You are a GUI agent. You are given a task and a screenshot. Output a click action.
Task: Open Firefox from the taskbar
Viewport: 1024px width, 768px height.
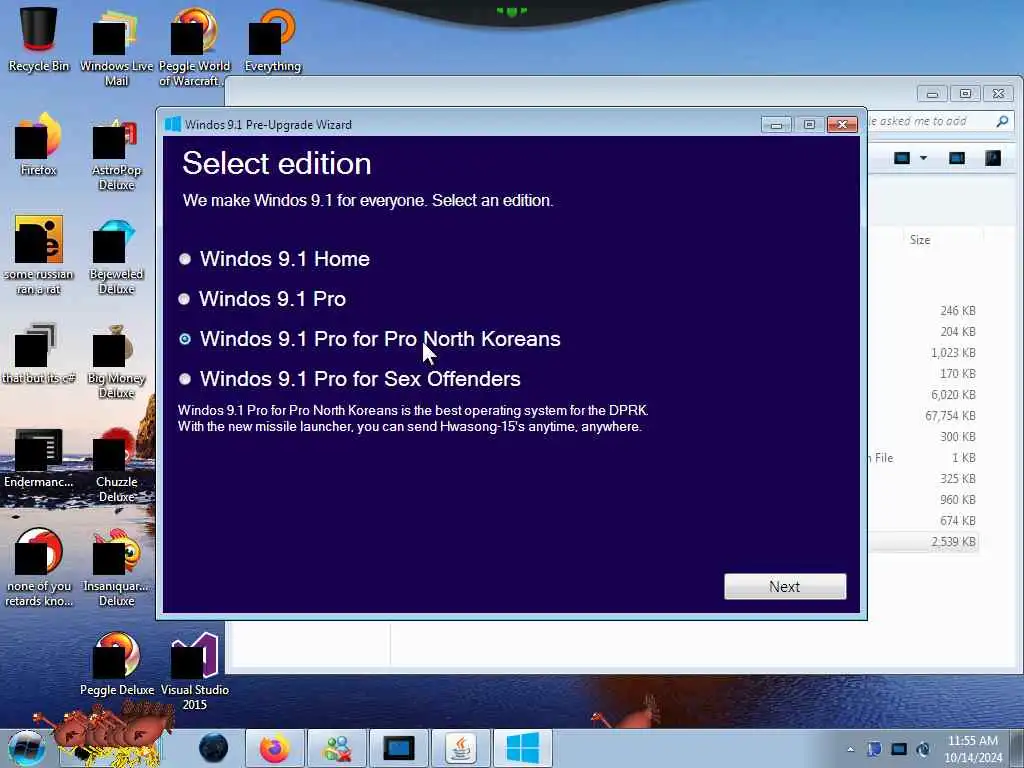(274, 748)
